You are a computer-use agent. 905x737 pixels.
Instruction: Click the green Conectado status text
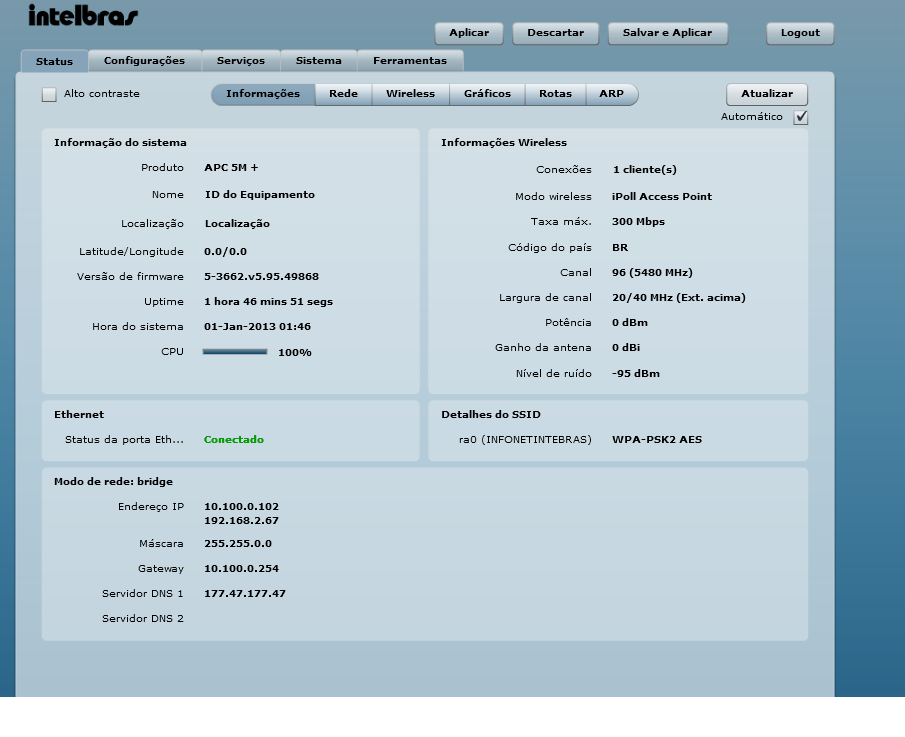(x=234, y=440)
